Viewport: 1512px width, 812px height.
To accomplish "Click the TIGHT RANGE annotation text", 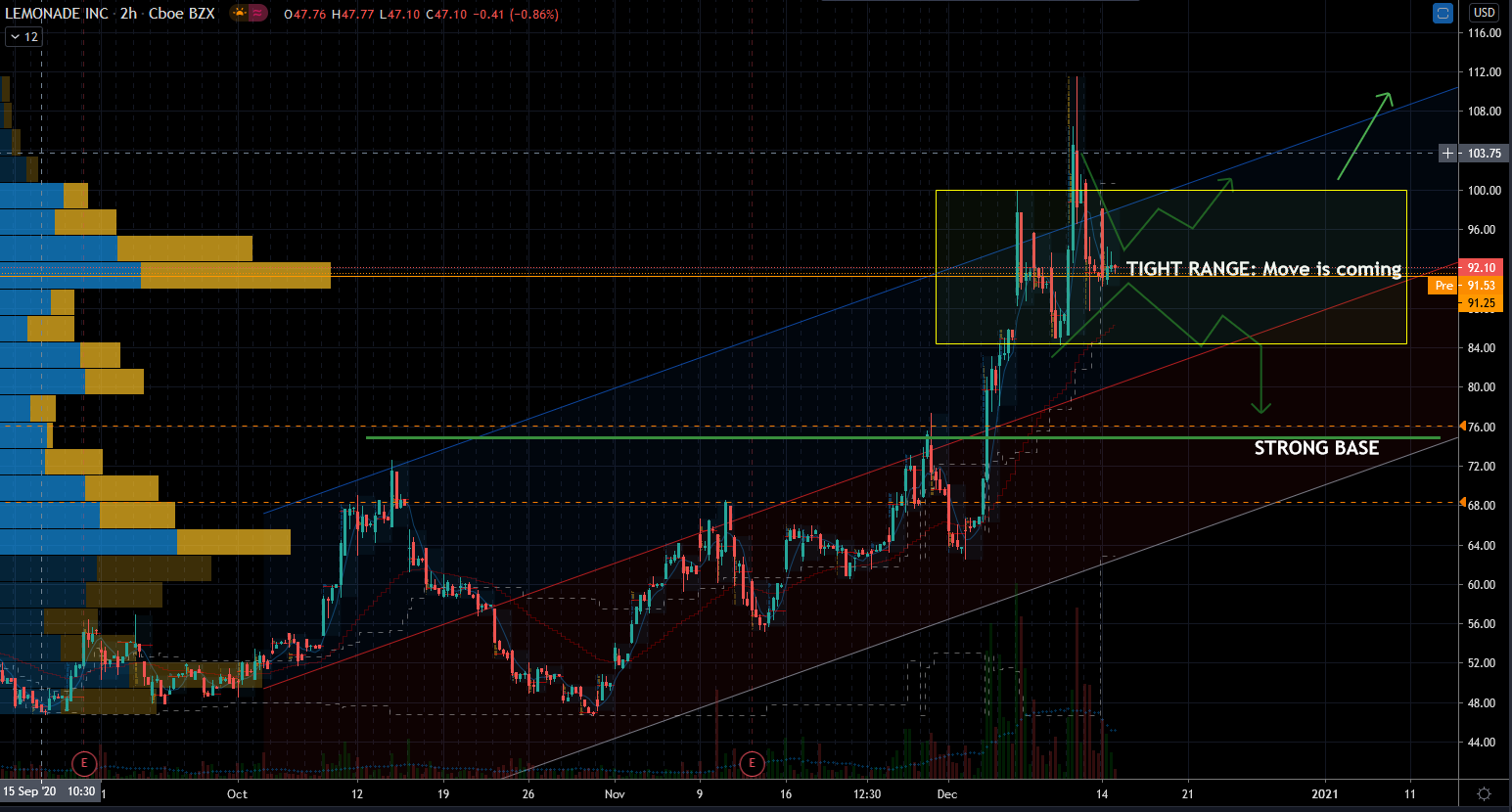I will click(1263, 269).
